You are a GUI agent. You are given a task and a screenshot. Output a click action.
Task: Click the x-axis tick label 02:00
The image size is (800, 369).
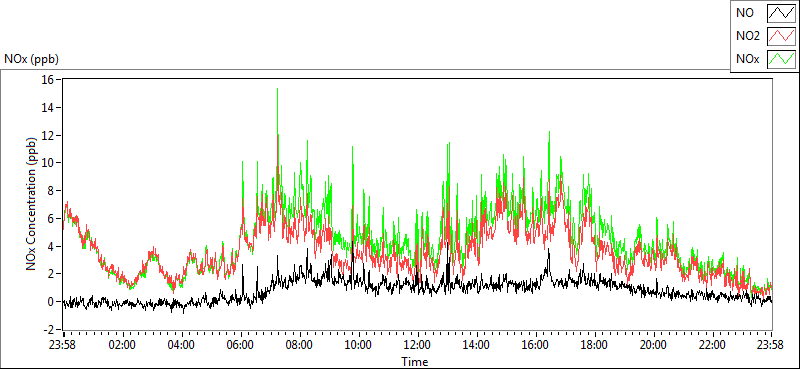point(122,345)
